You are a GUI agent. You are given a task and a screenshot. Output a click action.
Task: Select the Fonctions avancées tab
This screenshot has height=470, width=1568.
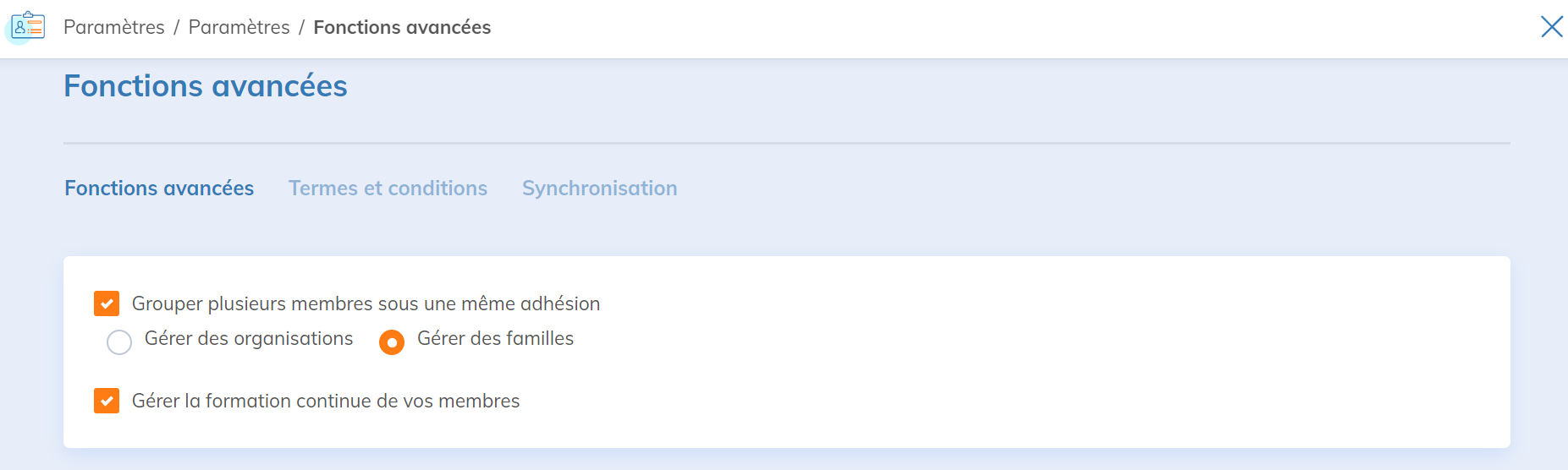(x=159, y=189)
